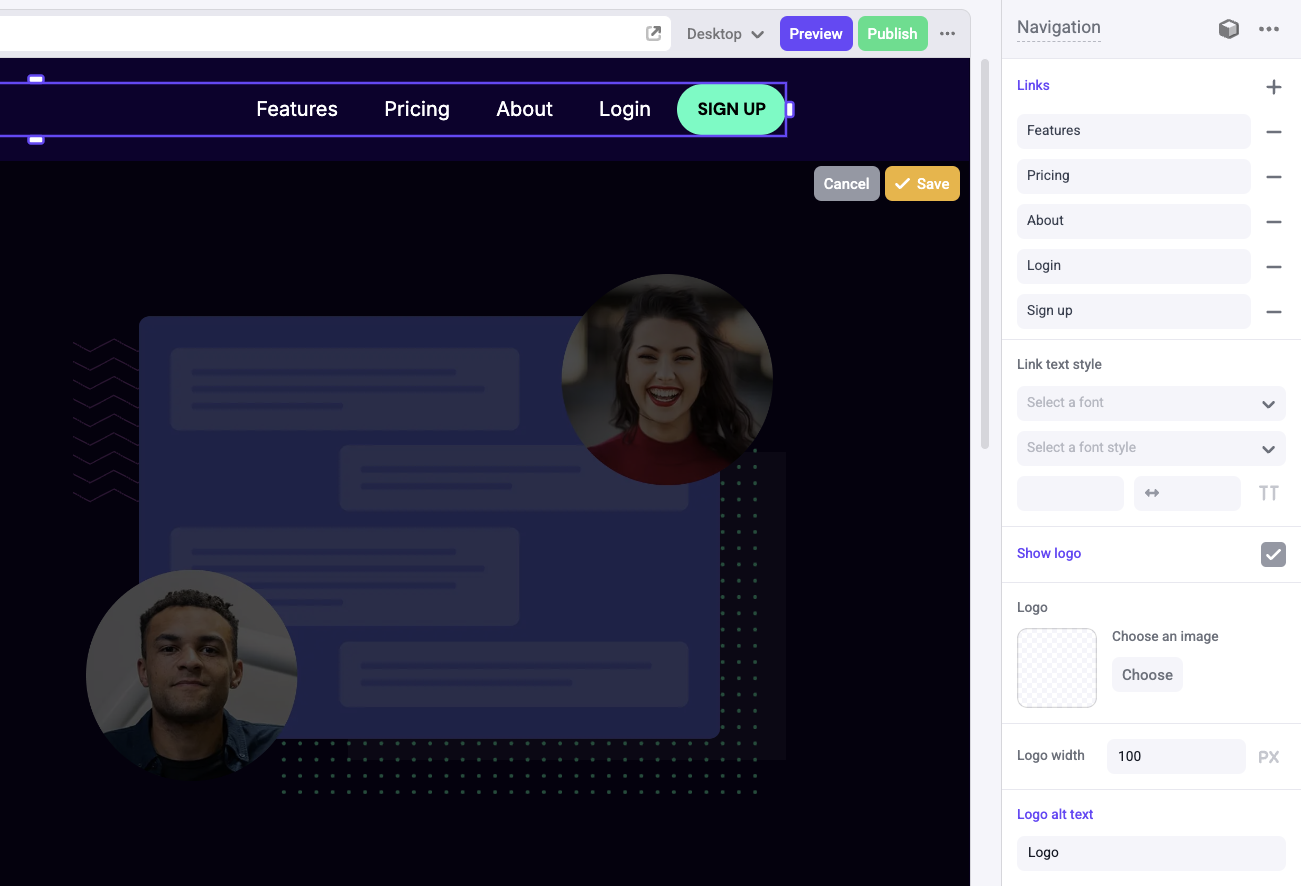Click the About item in the page navigation
1301x886 pixels.
[x=524, y=109]
